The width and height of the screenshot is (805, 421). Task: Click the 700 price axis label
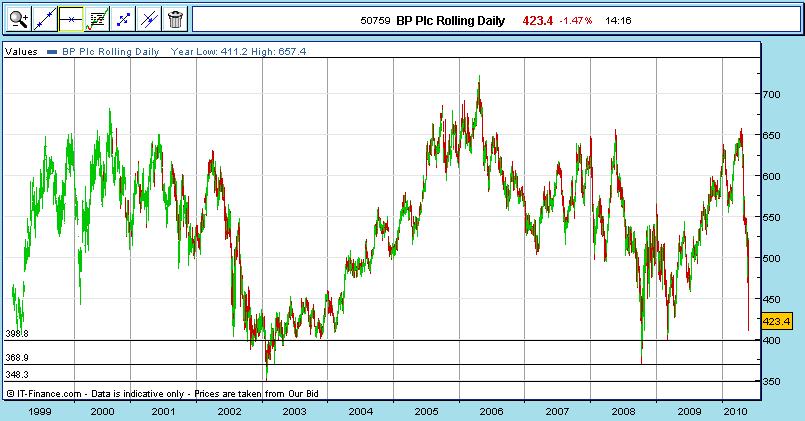(x=771, y=94)
